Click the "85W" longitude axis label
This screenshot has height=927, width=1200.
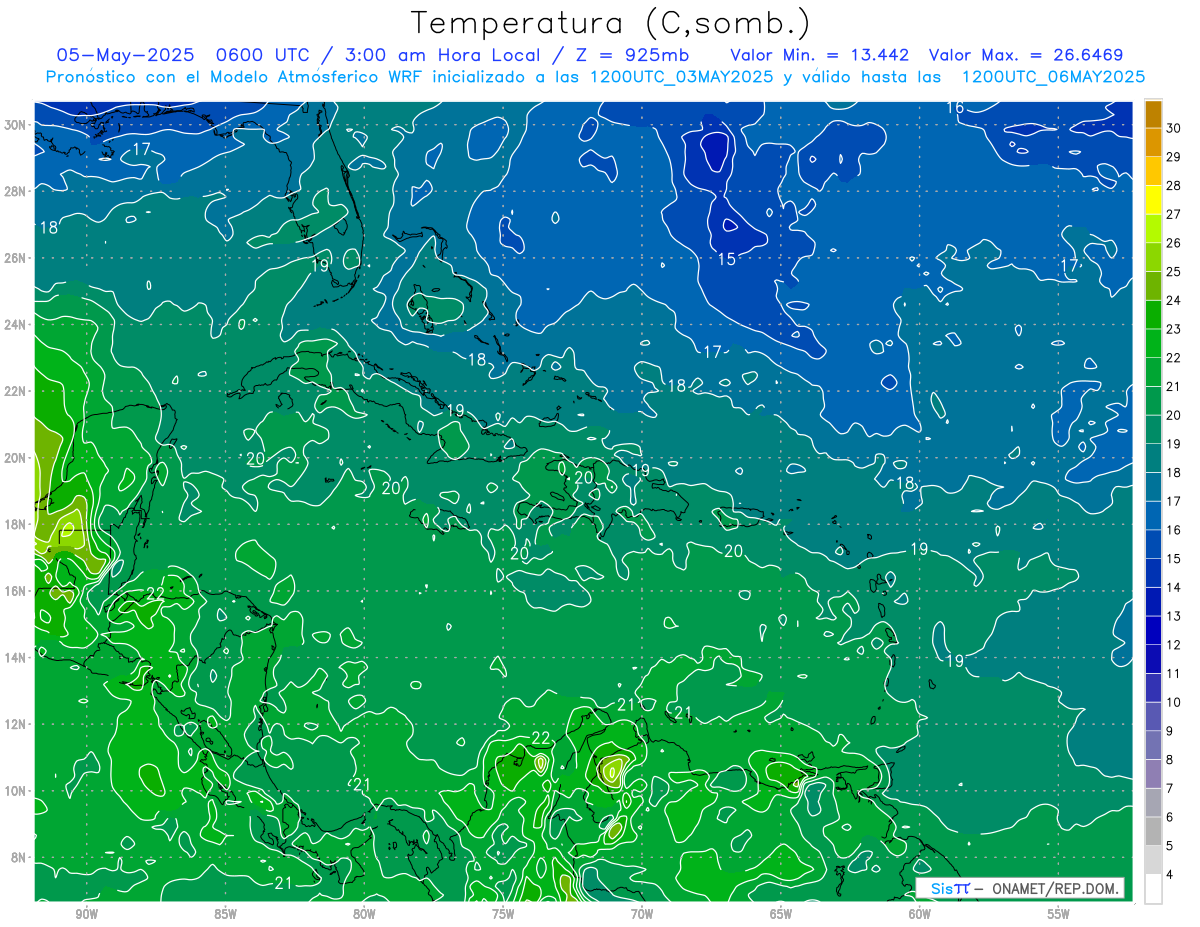click(x=226, y=915)
